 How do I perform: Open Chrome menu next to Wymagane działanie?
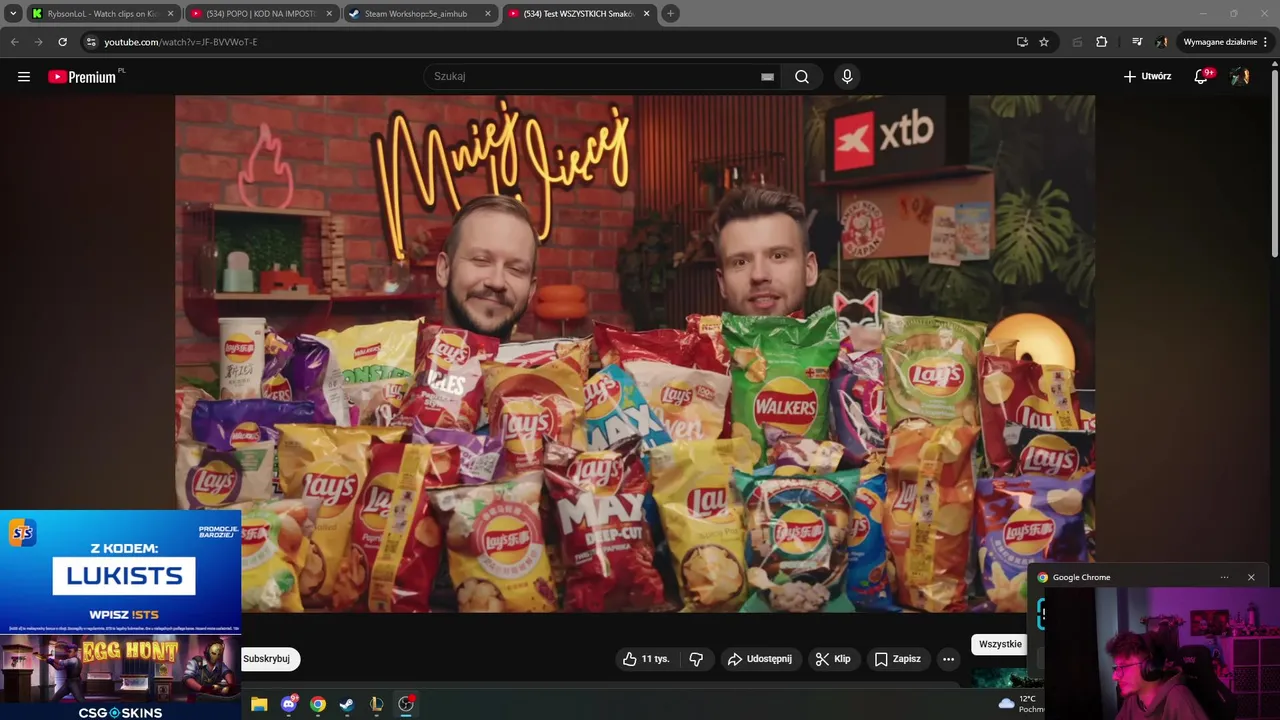(1266, 42)
